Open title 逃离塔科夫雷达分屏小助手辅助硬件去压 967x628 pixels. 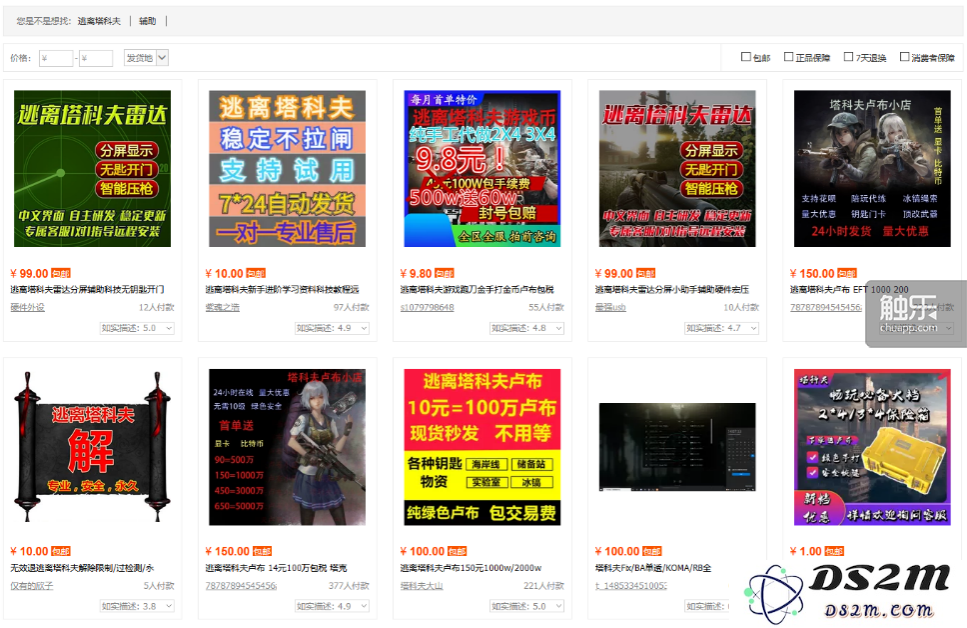(x=672, y=289)
